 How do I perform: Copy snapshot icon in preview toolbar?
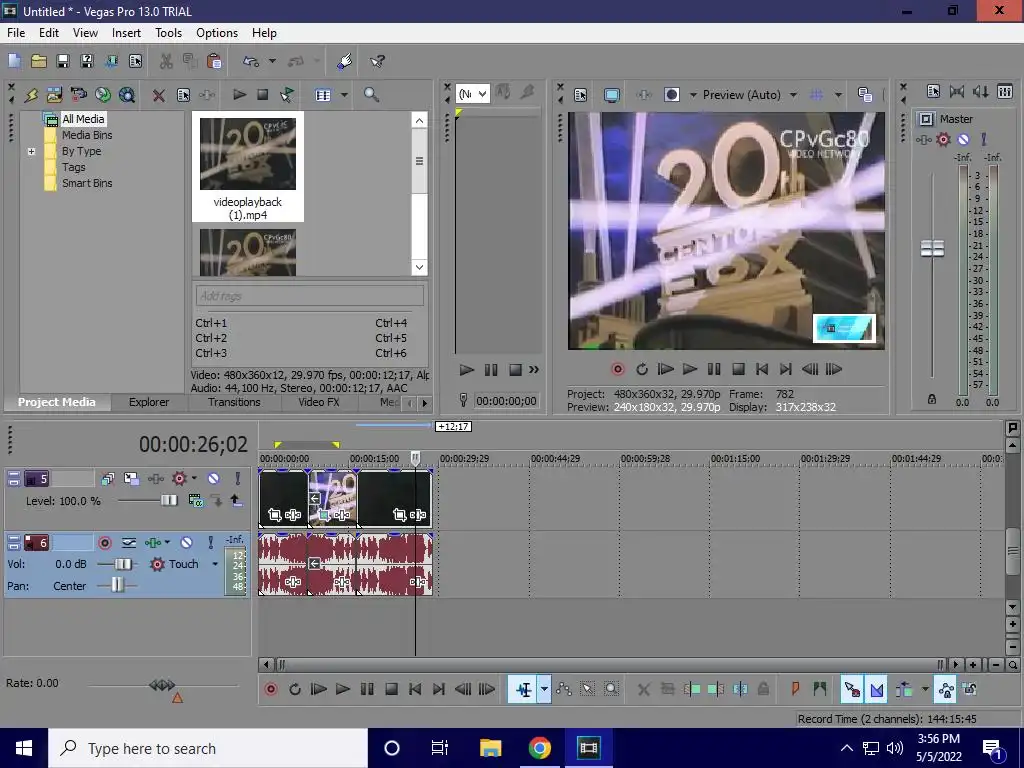pos(865,95)
